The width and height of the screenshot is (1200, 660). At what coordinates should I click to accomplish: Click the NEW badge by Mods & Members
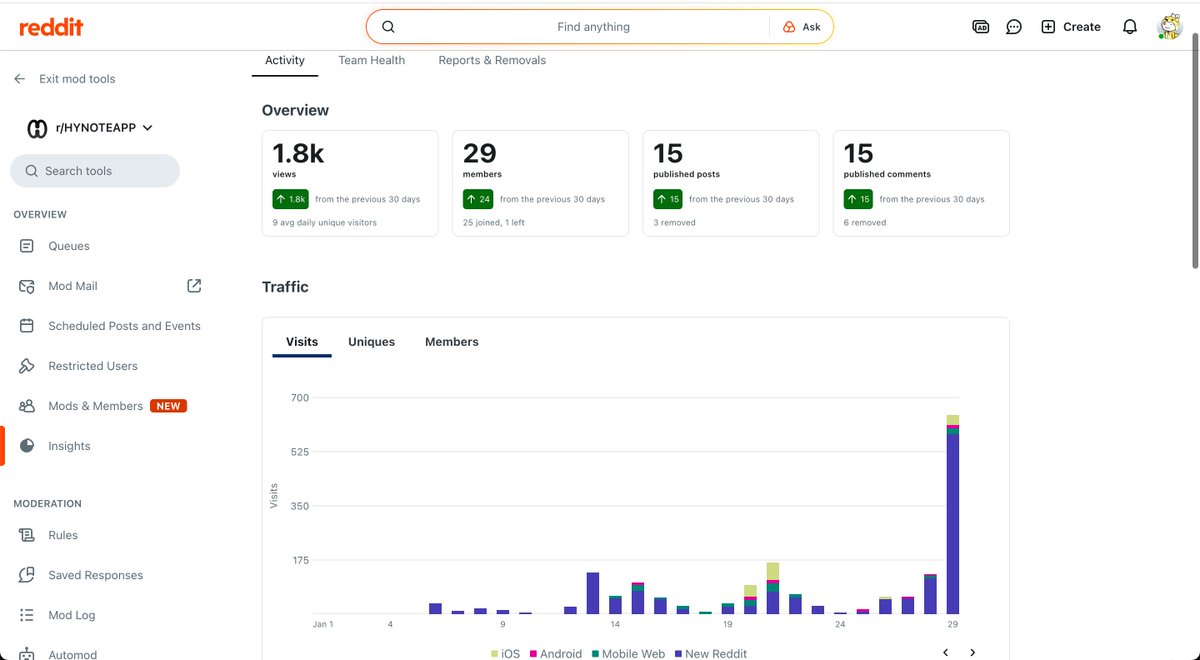click(168, 406)
